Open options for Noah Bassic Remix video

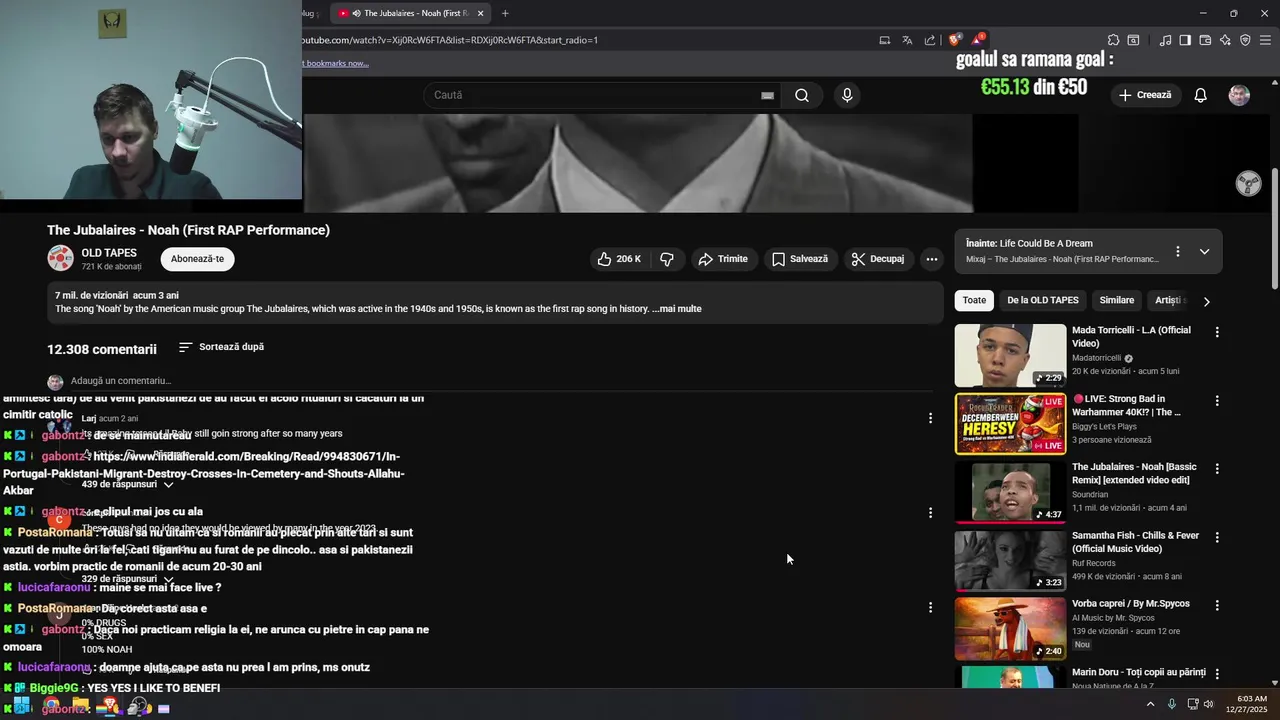pyautogui.click(x=1217, y=469)
